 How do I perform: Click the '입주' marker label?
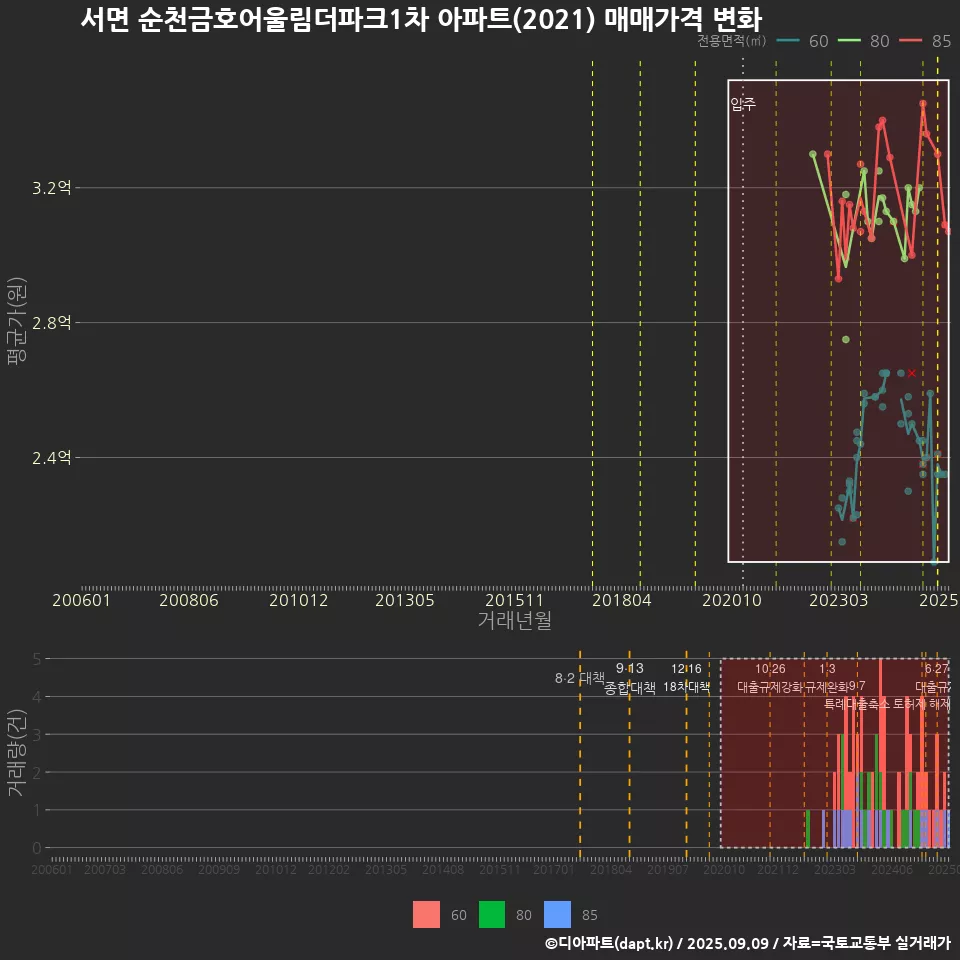743,104
